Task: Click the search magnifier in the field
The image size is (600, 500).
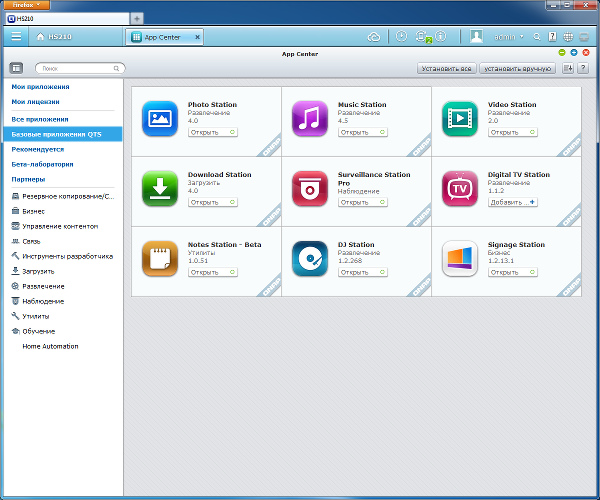Action: [116, 68]
